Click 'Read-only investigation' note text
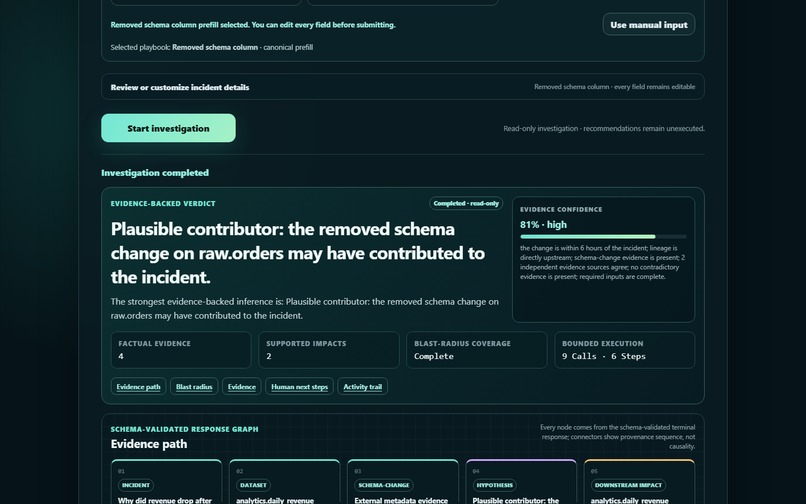 coord(604,129)
